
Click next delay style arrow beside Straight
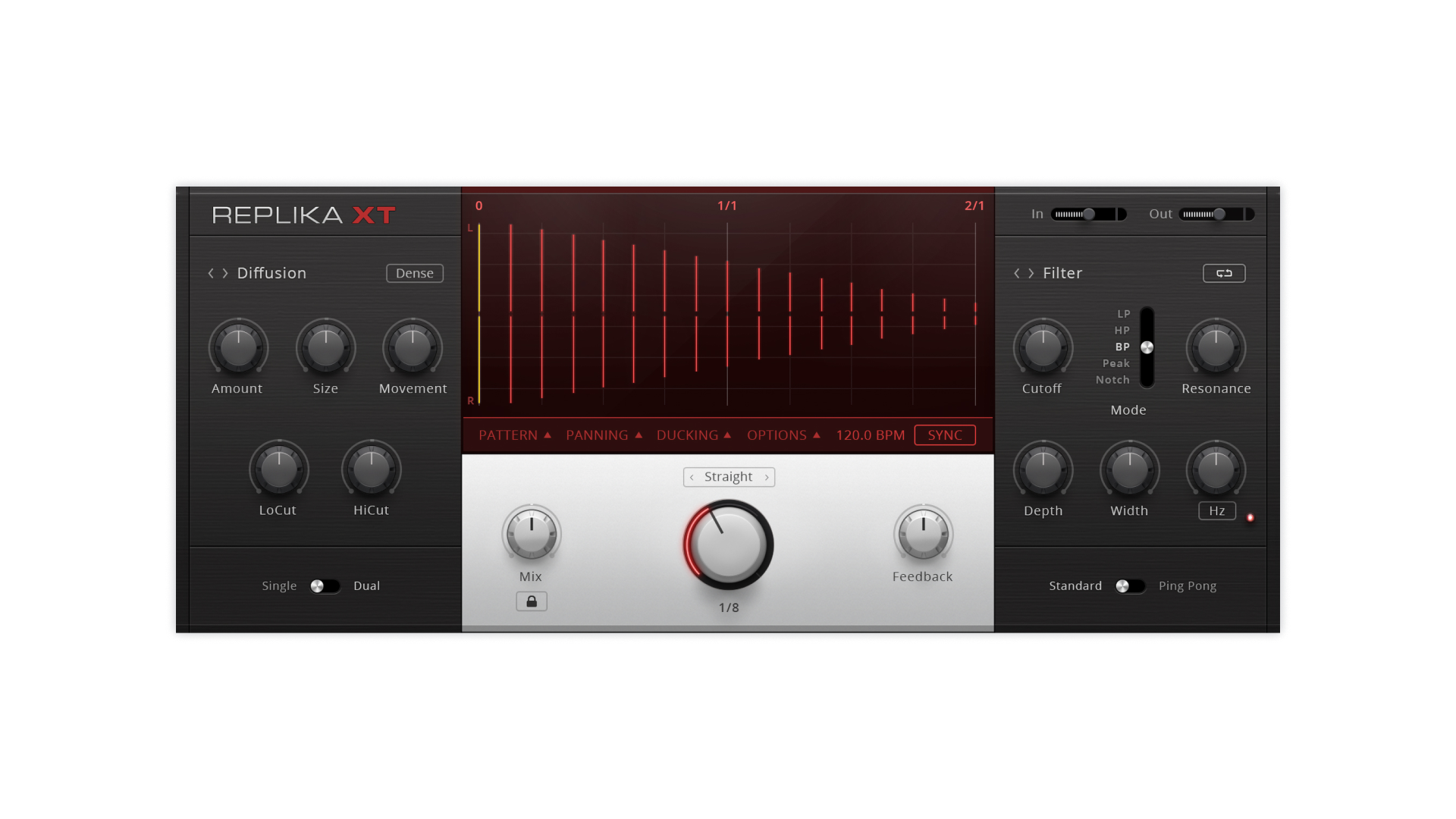[767, 477]
